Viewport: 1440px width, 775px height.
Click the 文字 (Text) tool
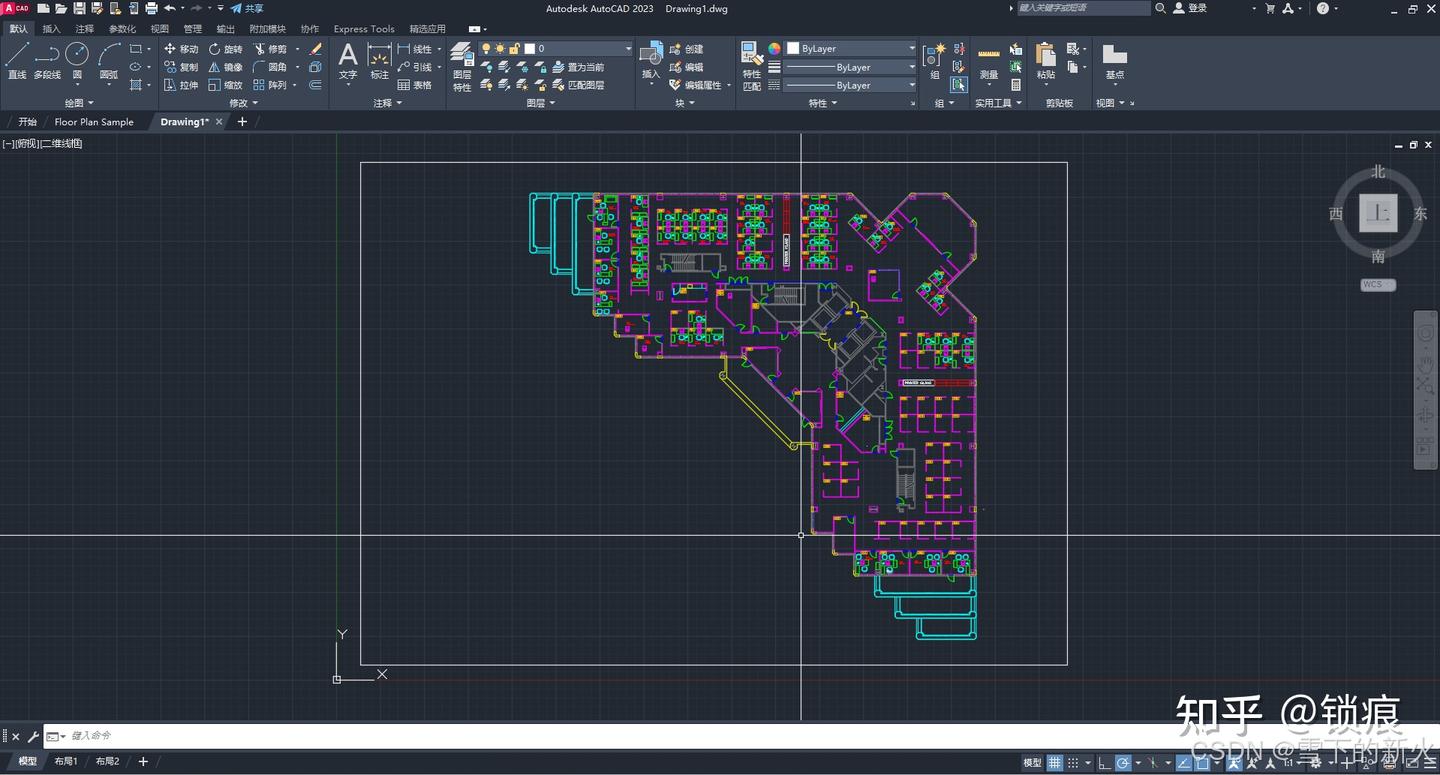(x=347, y=60)
